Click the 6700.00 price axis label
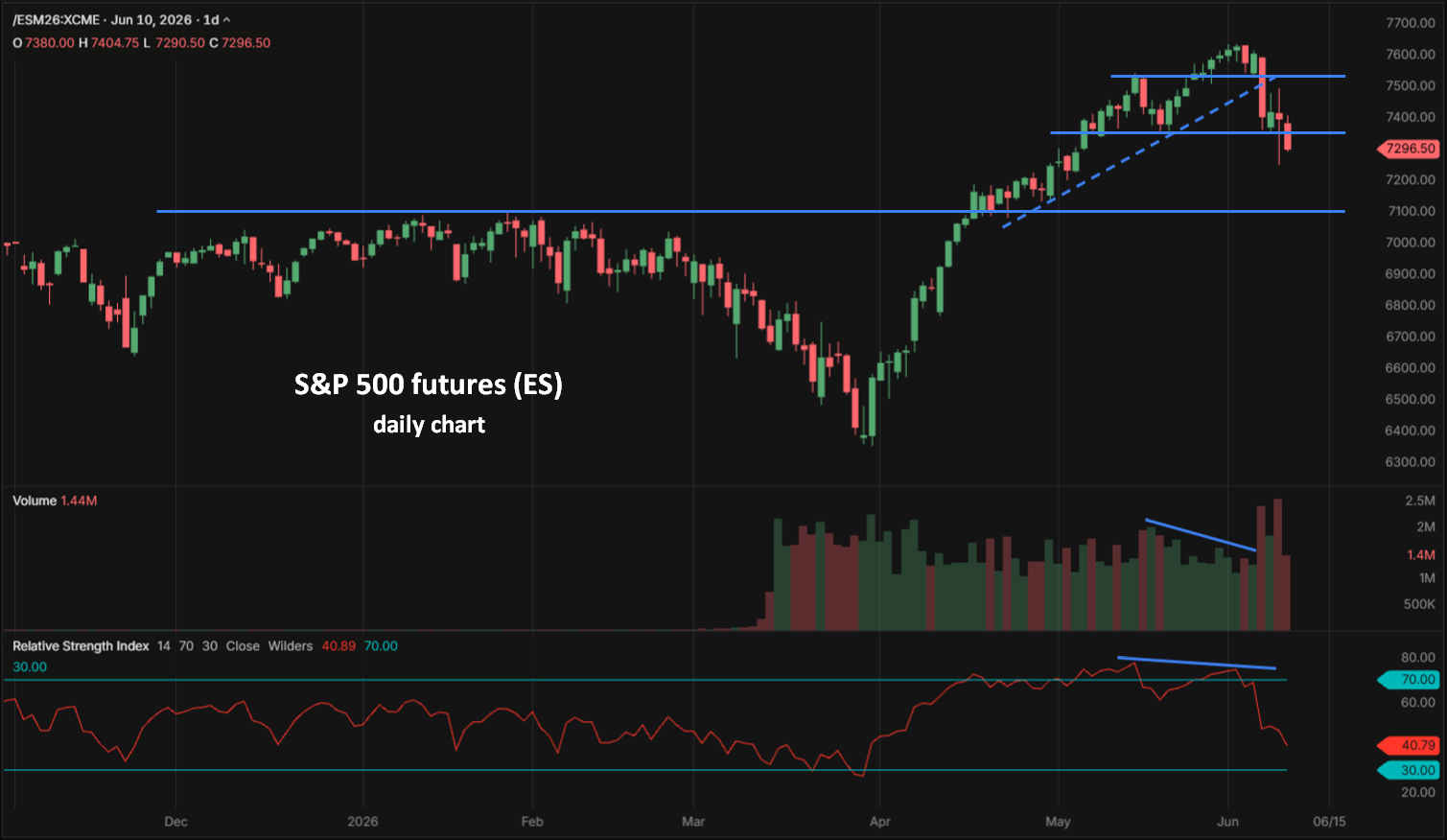The height and width of the screenshot is (840, 1447). click(1411, 338)
